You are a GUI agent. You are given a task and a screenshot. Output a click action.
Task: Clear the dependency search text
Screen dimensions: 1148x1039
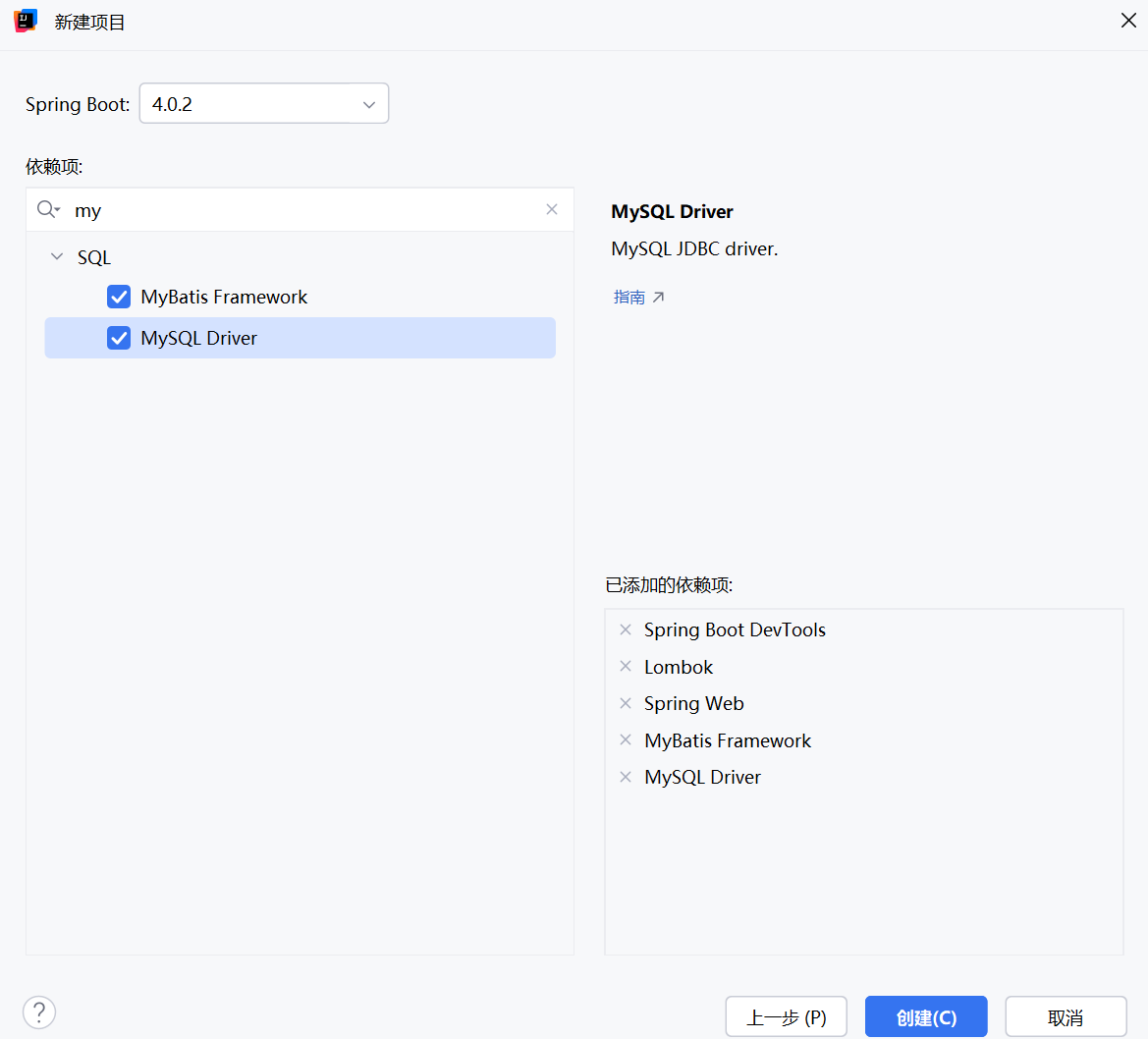click(x=552, y=209)
